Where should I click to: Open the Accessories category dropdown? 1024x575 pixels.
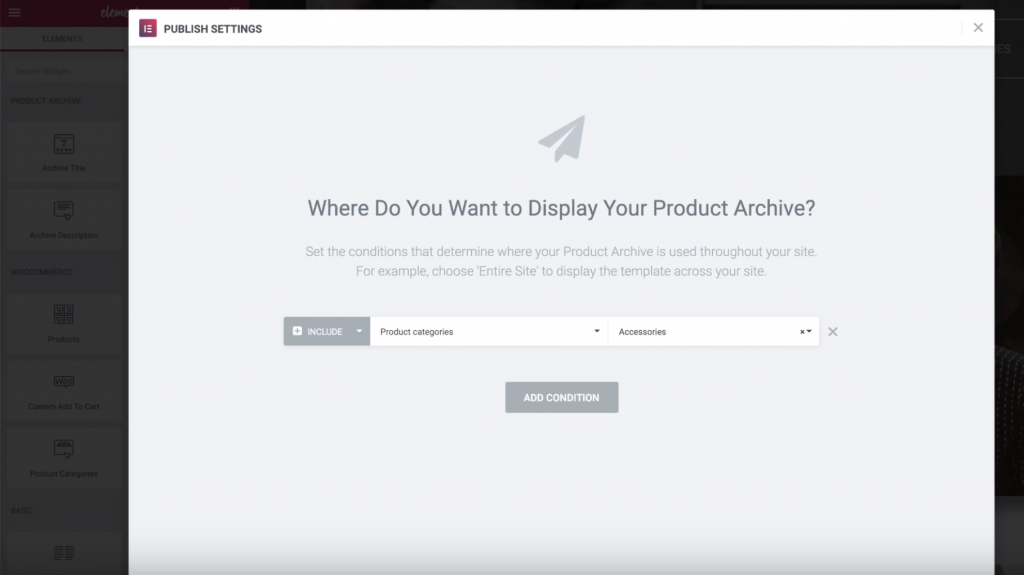click(x=809, y=332)
